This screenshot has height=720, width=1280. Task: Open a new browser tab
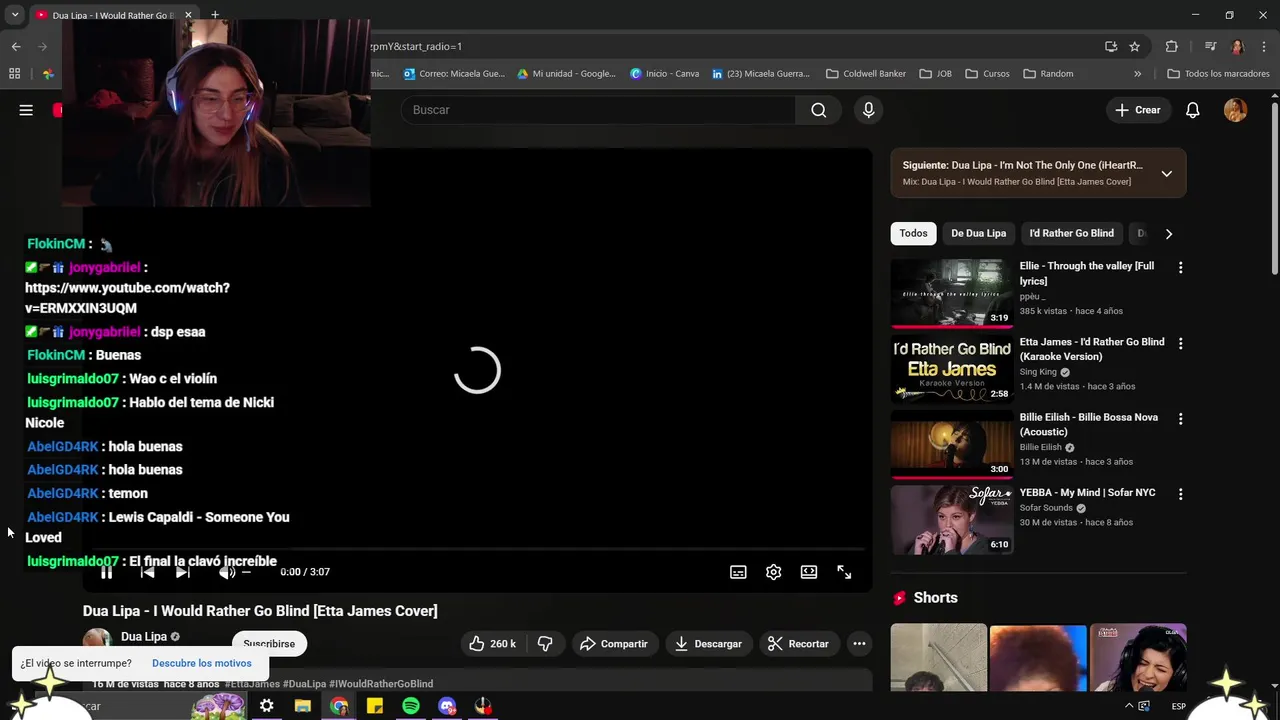pyautogui.click(x=214, y=15)
